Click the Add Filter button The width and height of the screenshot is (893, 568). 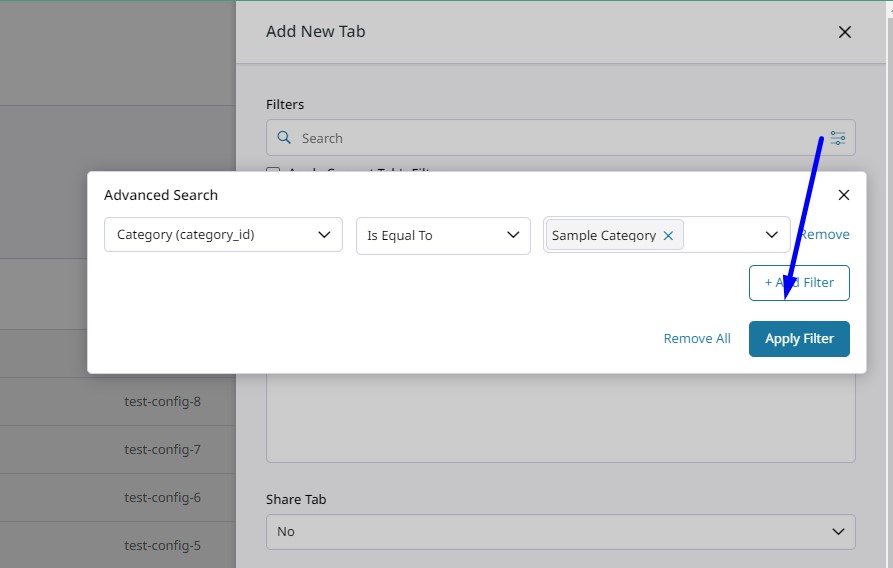pyautogui.click(x=799, y=283)
